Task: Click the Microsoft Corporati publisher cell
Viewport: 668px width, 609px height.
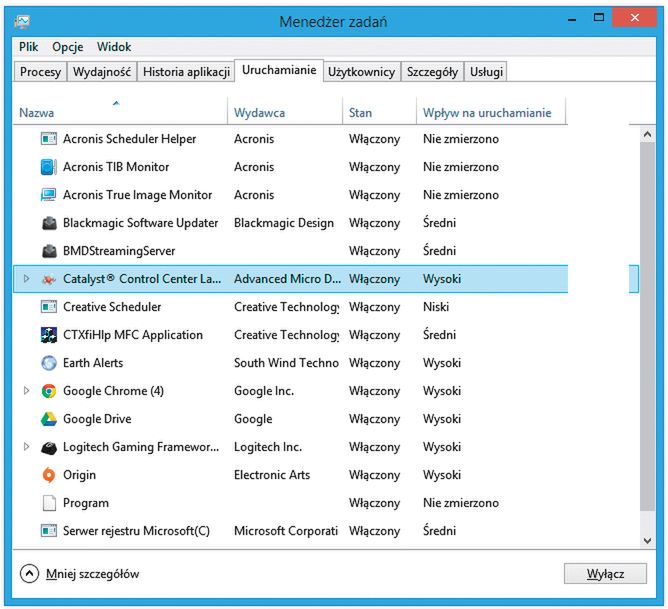Action: (286, 531)
